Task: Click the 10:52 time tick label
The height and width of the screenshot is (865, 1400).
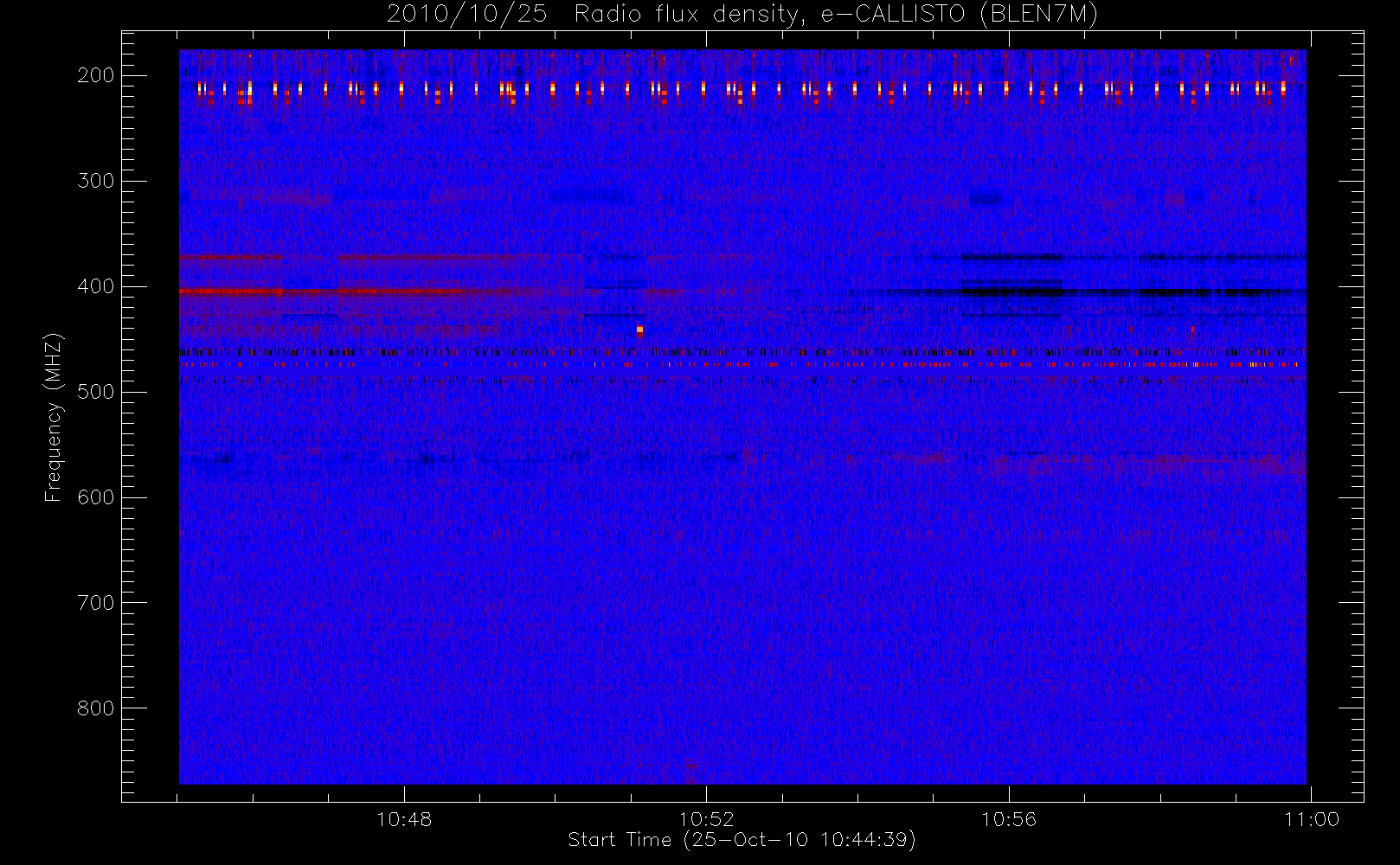Action: click(x=706, y=819)
